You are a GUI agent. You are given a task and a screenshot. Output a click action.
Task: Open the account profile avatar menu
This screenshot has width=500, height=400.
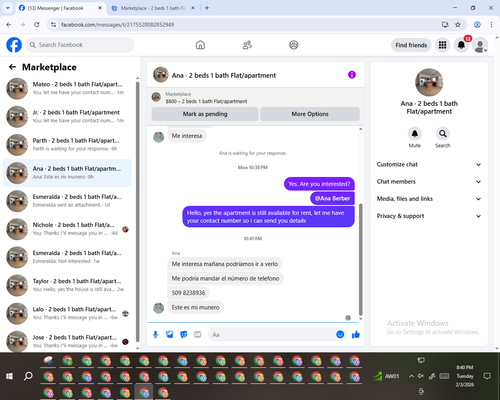pos(480,46)
